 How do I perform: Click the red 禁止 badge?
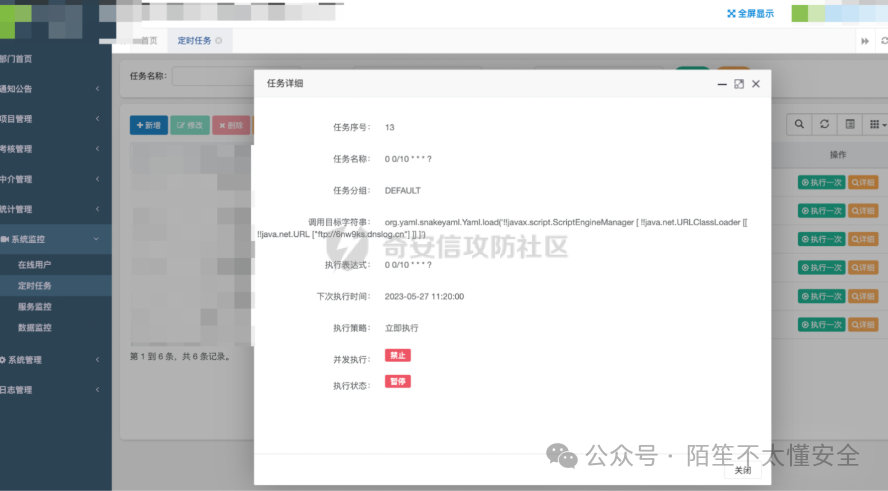click(398, 355)
